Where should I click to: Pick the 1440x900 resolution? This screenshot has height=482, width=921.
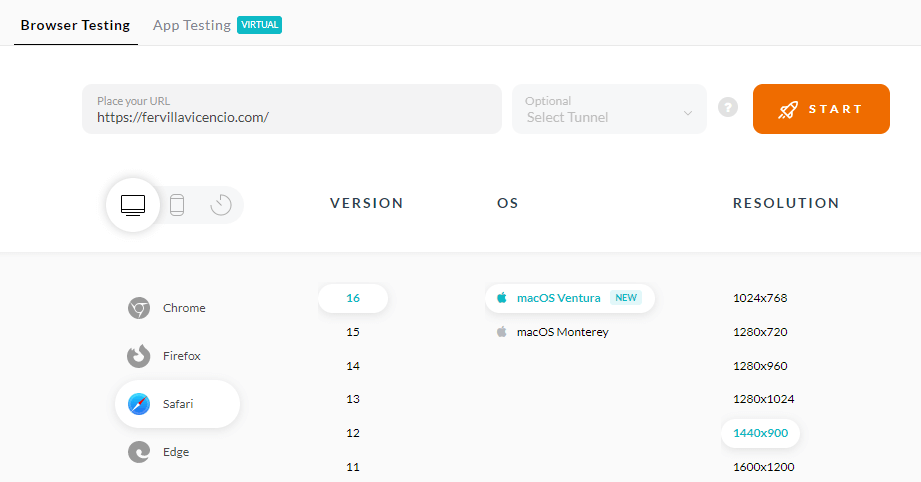pos(760,433)
